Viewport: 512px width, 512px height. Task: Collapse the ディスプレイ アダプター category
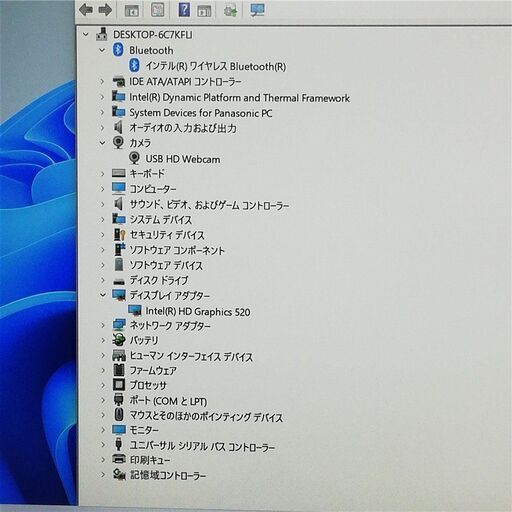point(103,295)
